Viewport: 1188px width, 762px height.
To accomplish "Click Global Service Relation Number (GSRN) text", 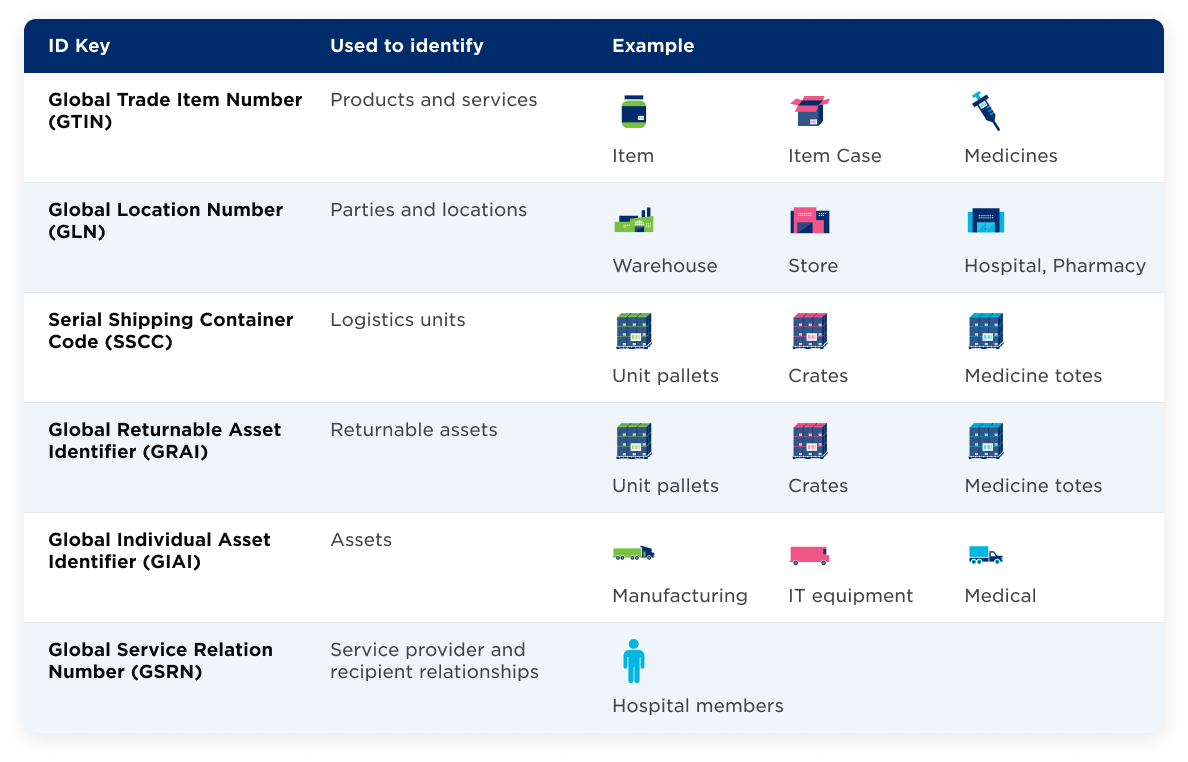I will (161, 661).
